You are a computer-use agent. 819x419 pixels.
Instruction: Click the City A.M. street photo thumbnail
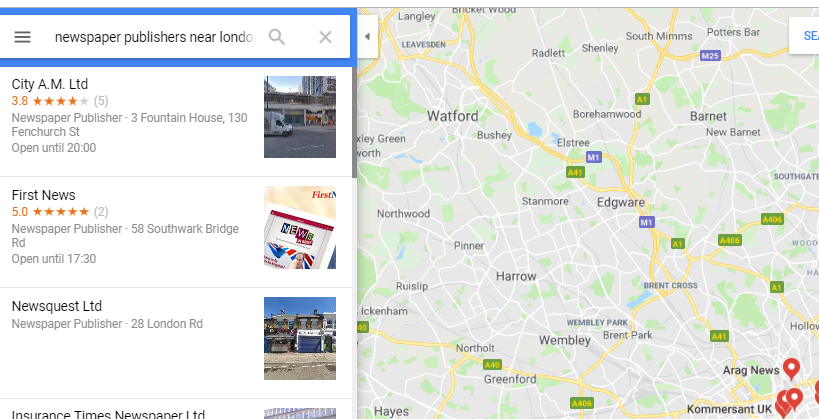click(x=300, y=117)
